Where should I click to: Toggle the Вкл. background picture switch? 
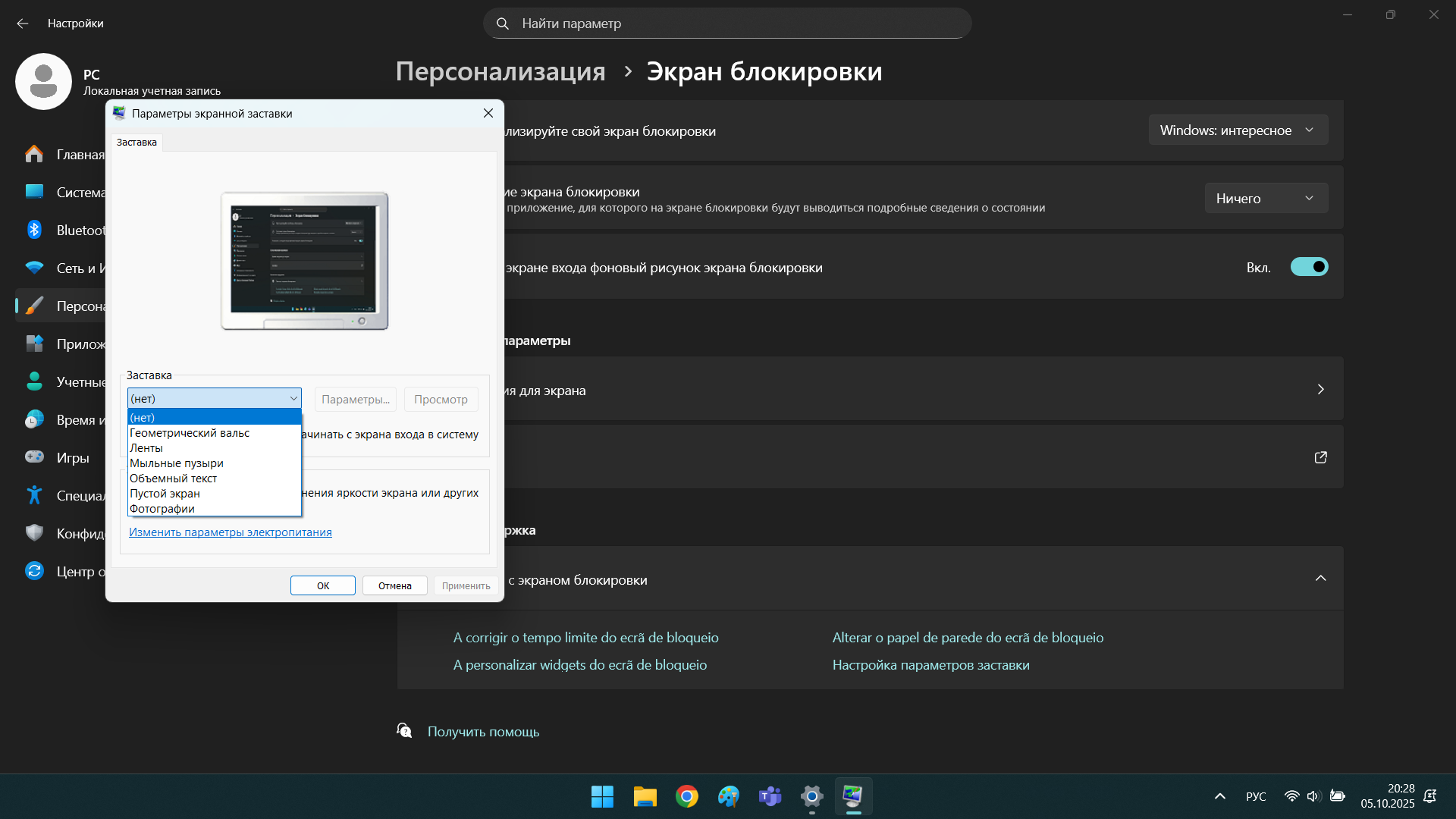[x=1309, y=267]
